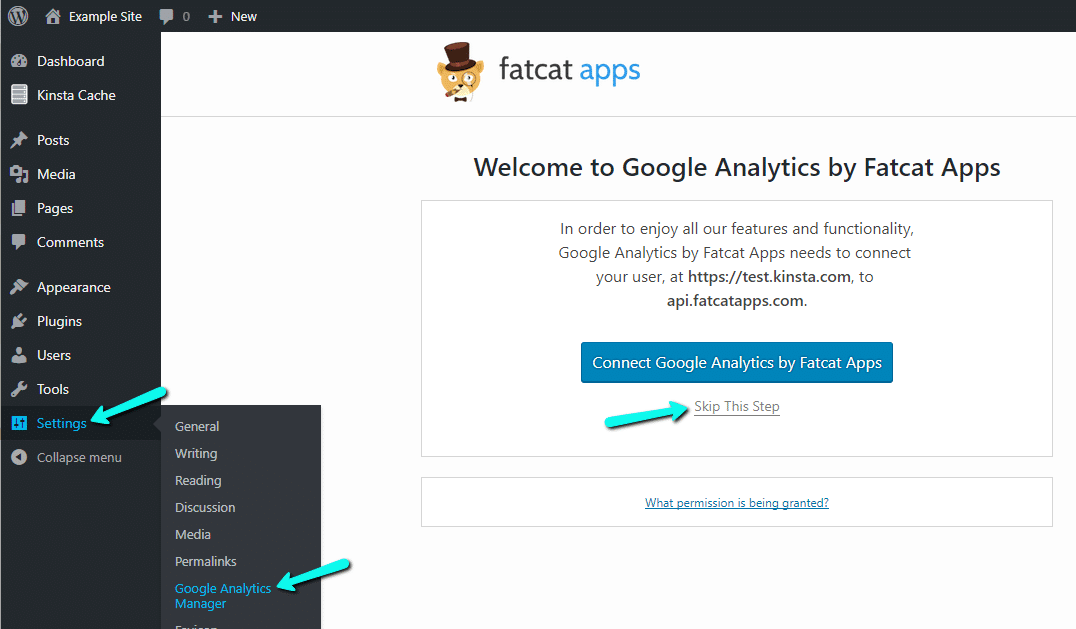Select Google Analytics Manager submenu item
1076x629 pixels.
[222, 596]
